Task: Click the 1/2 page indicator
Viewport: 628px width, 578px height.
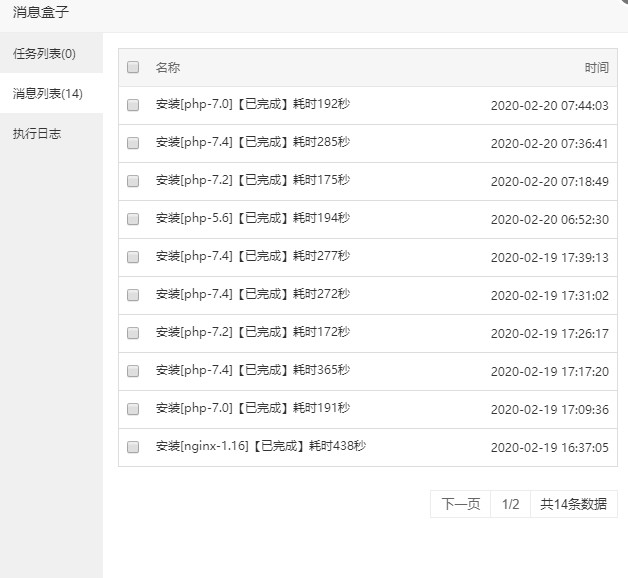Action: point(510,504)
